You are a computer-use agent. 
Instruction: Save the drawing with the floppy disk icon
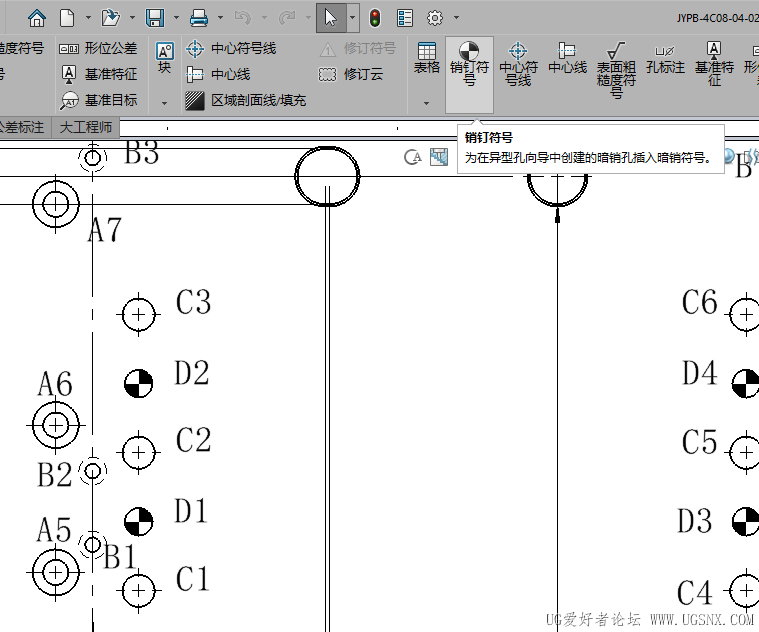coord(155,18)
